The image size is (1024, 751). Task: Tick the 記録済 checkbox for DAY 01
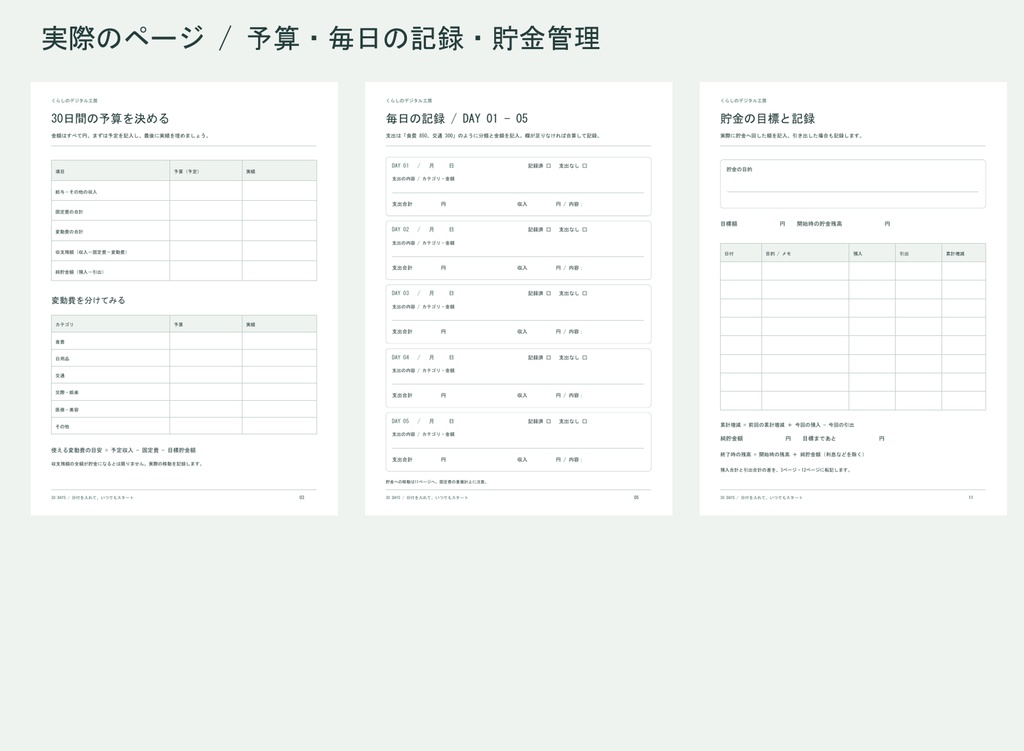549,166
